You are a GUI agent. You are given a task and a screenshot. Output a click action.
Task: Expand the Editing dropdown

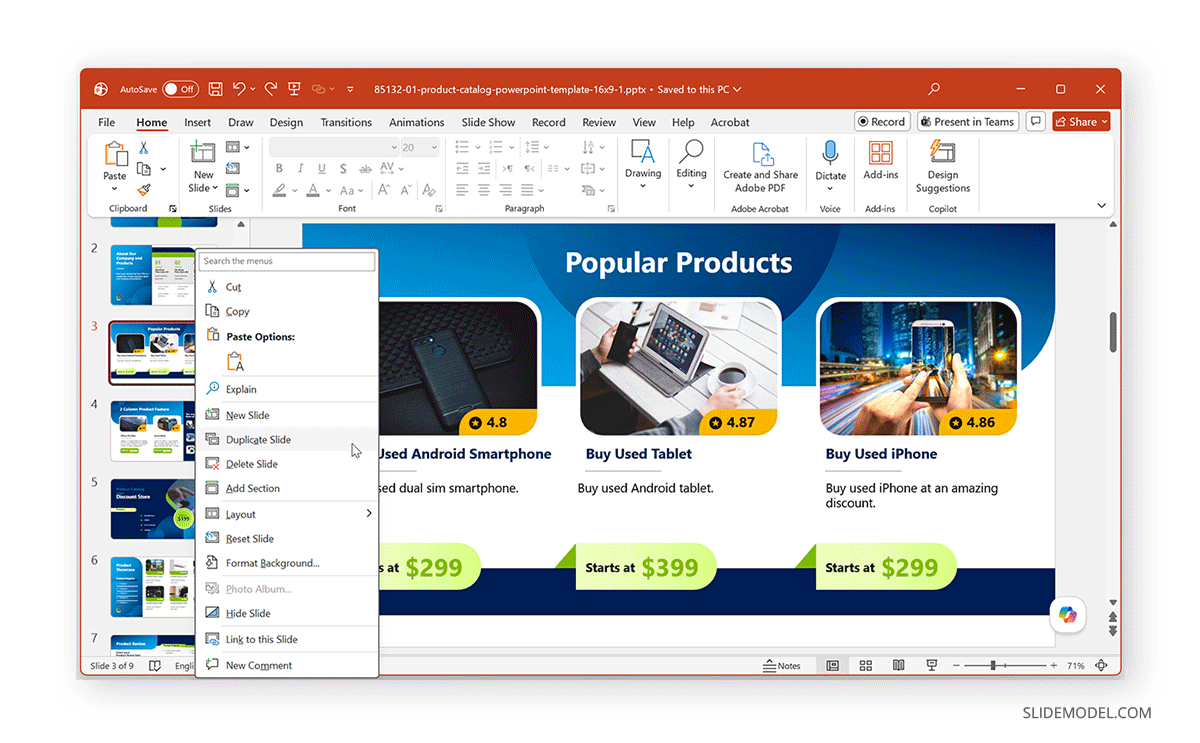pyautogui.click(x=691, y=187)
